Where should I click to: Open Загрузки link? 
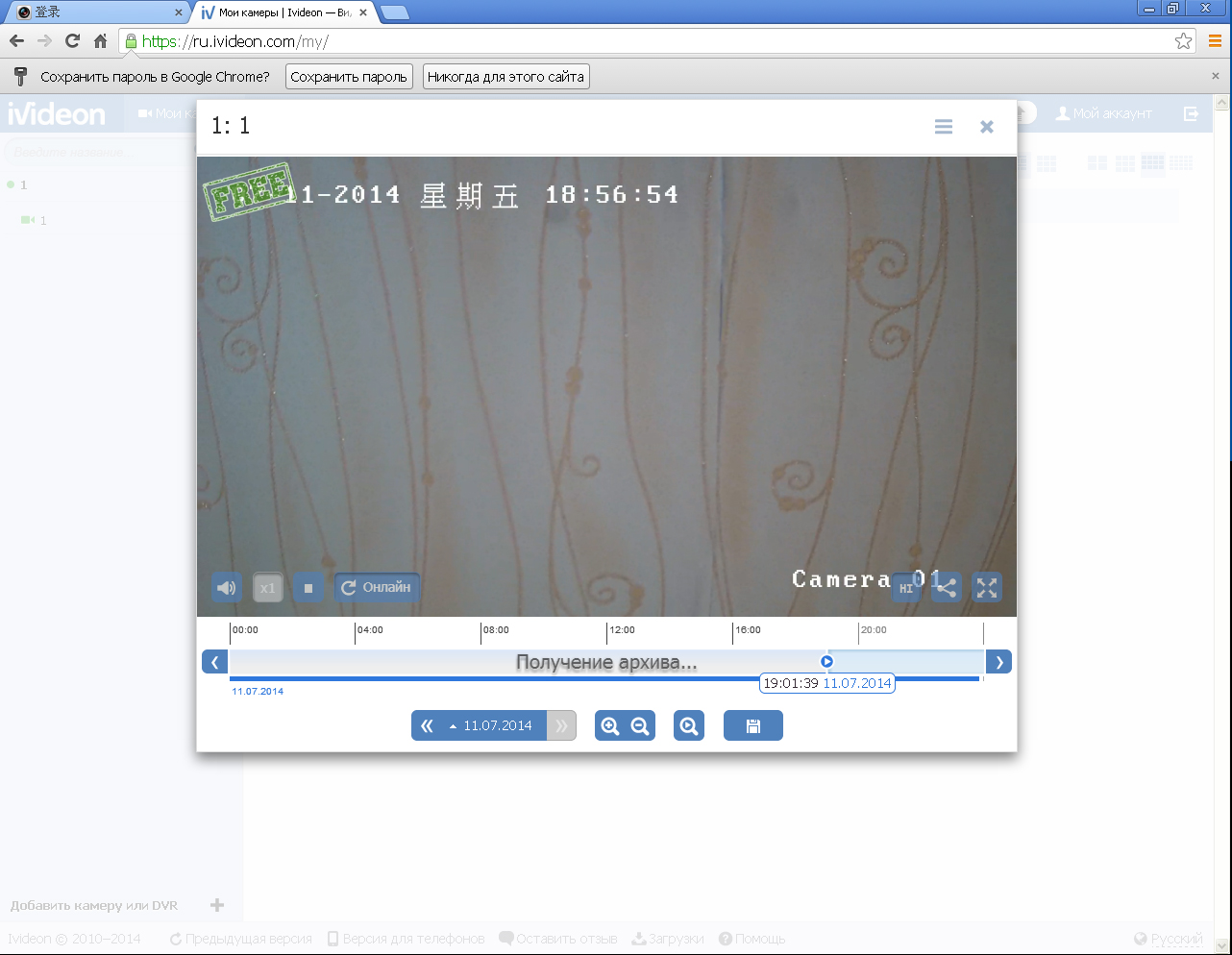(668, 939)
